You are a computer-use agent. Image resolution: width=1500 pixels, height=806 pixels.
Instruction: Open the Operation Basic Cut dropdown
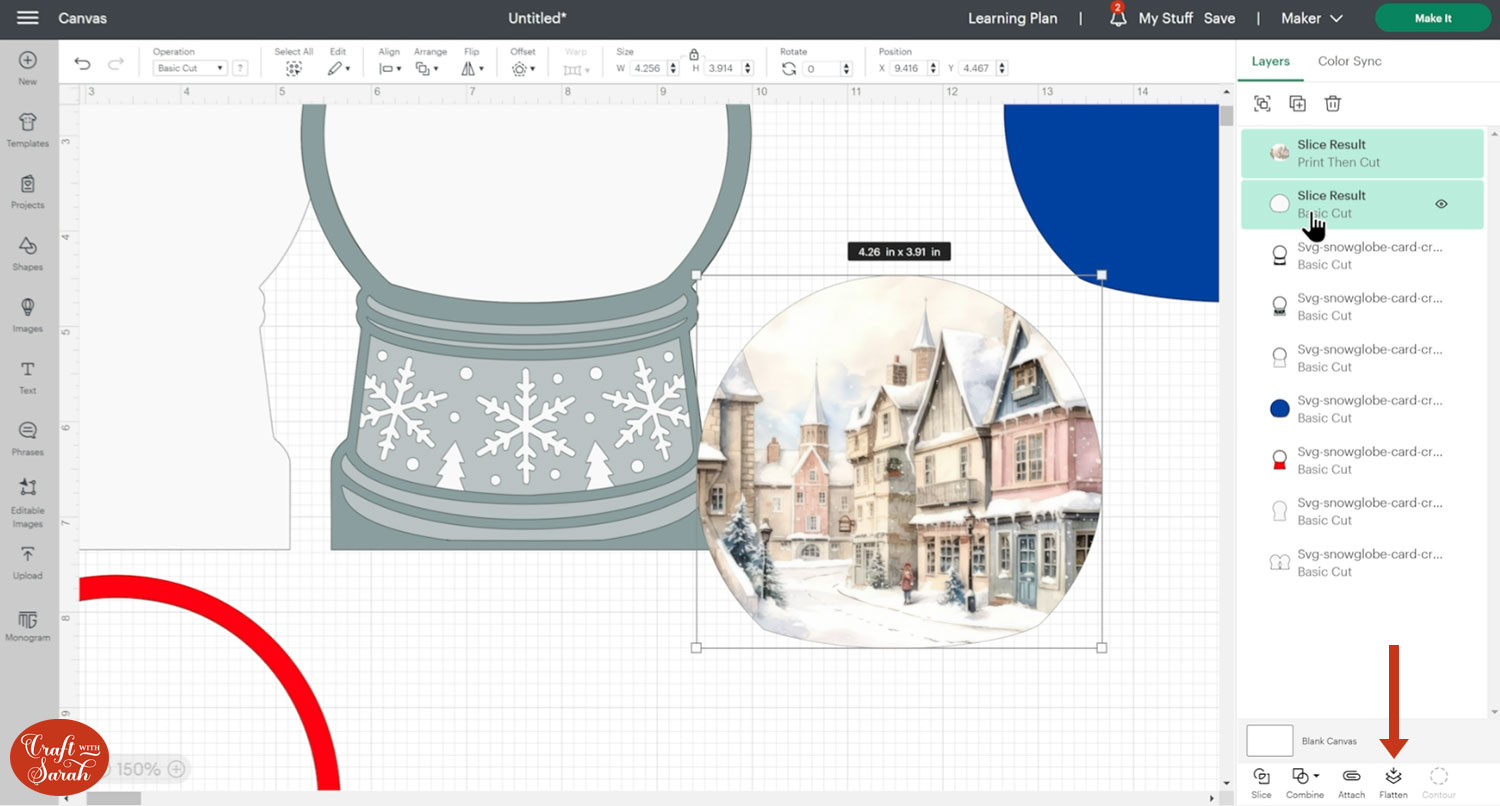(190, 69)
